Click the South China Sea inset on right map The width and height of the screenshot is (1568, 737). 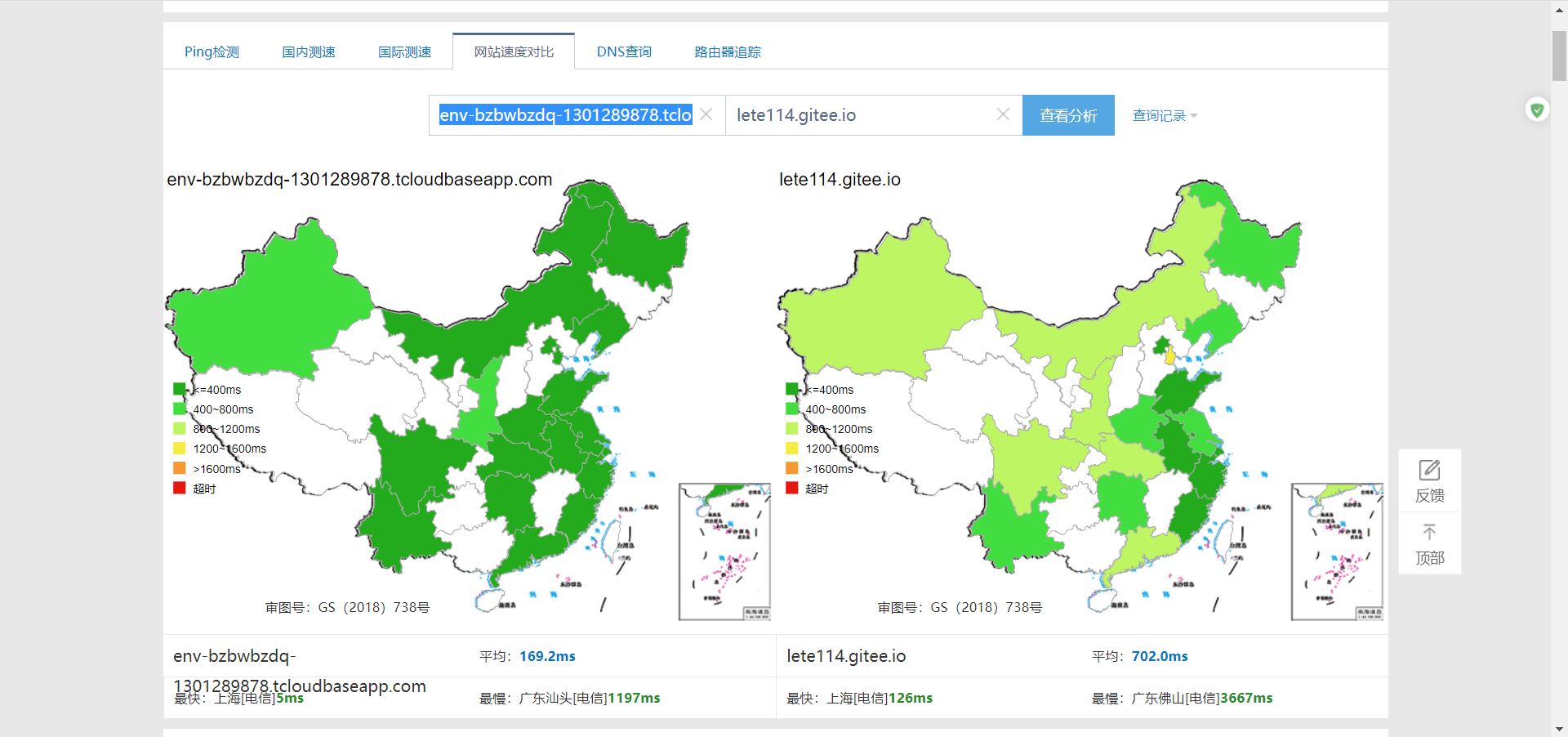point(1337,552)
